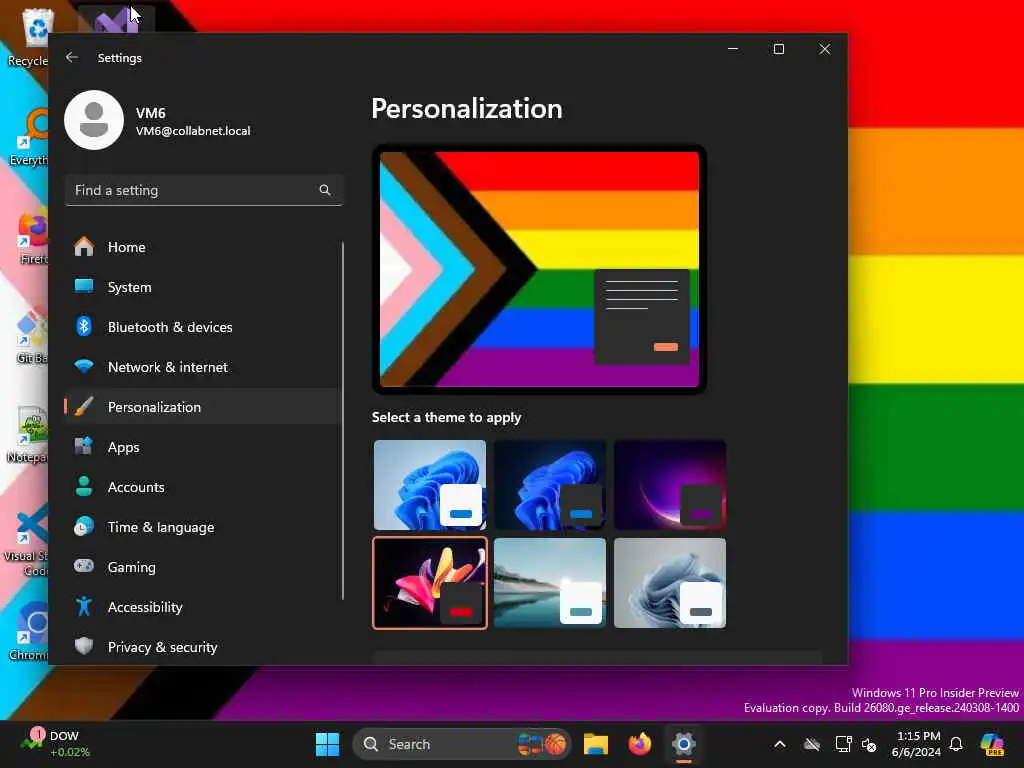Apply the gray Flow theme

(x=670, y=583)
